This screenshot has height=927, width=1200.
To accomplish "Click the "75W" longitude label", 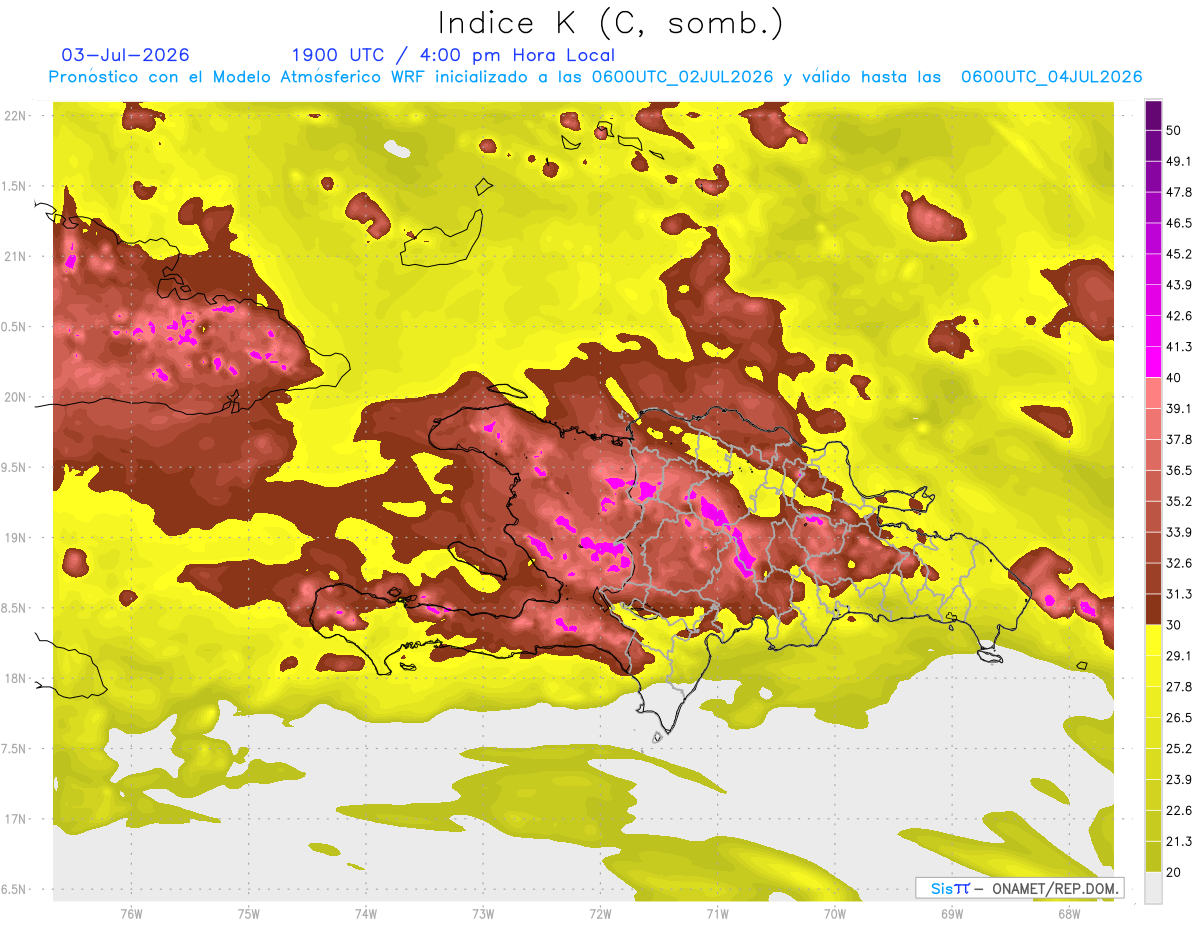I will [x=249, y=914].
